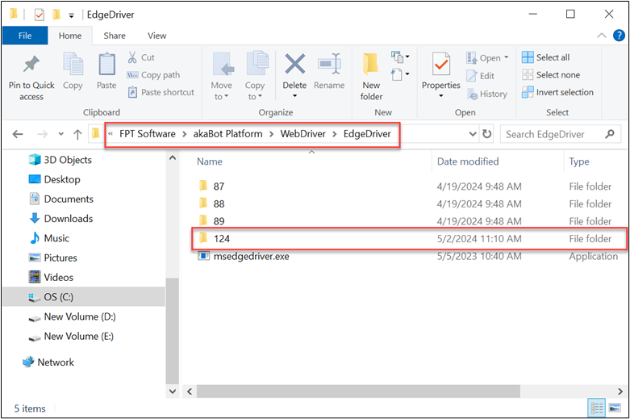Expand the Properties dropdown arrow
The width and height of the screenshot is (630, 419).
tap(441, 96)
